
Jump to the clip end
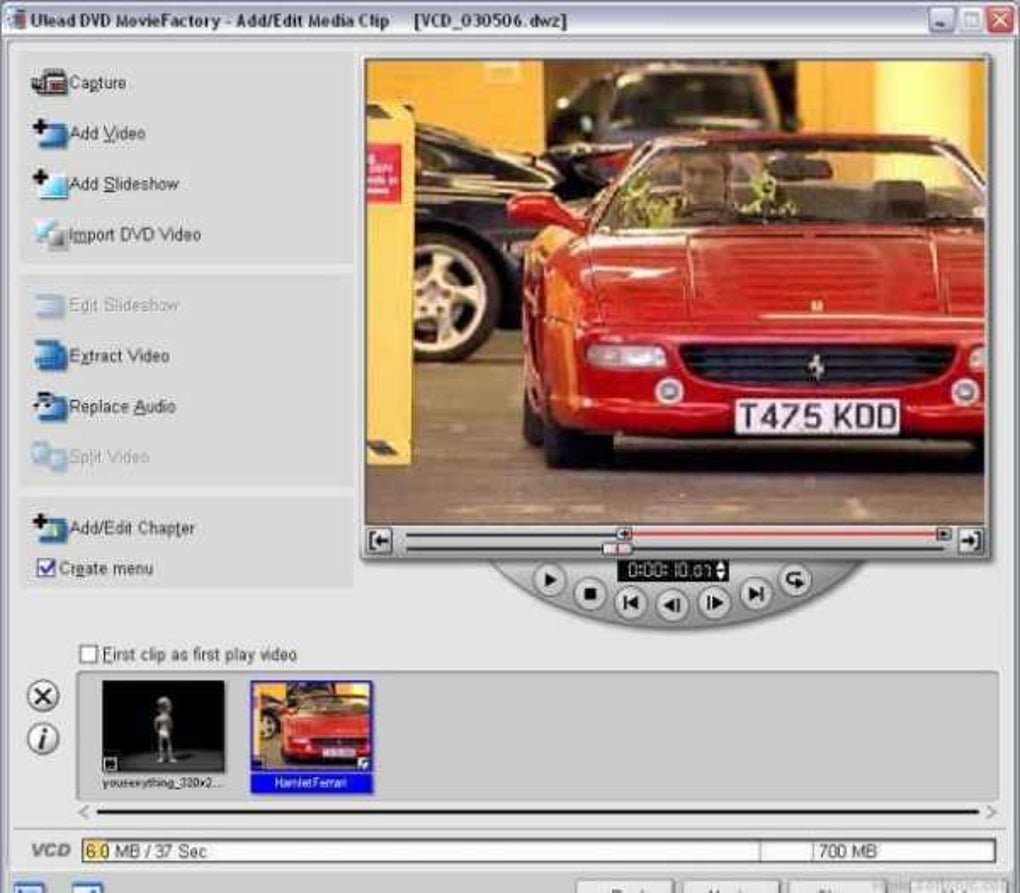pyautogui.click(x=755, y=593)
